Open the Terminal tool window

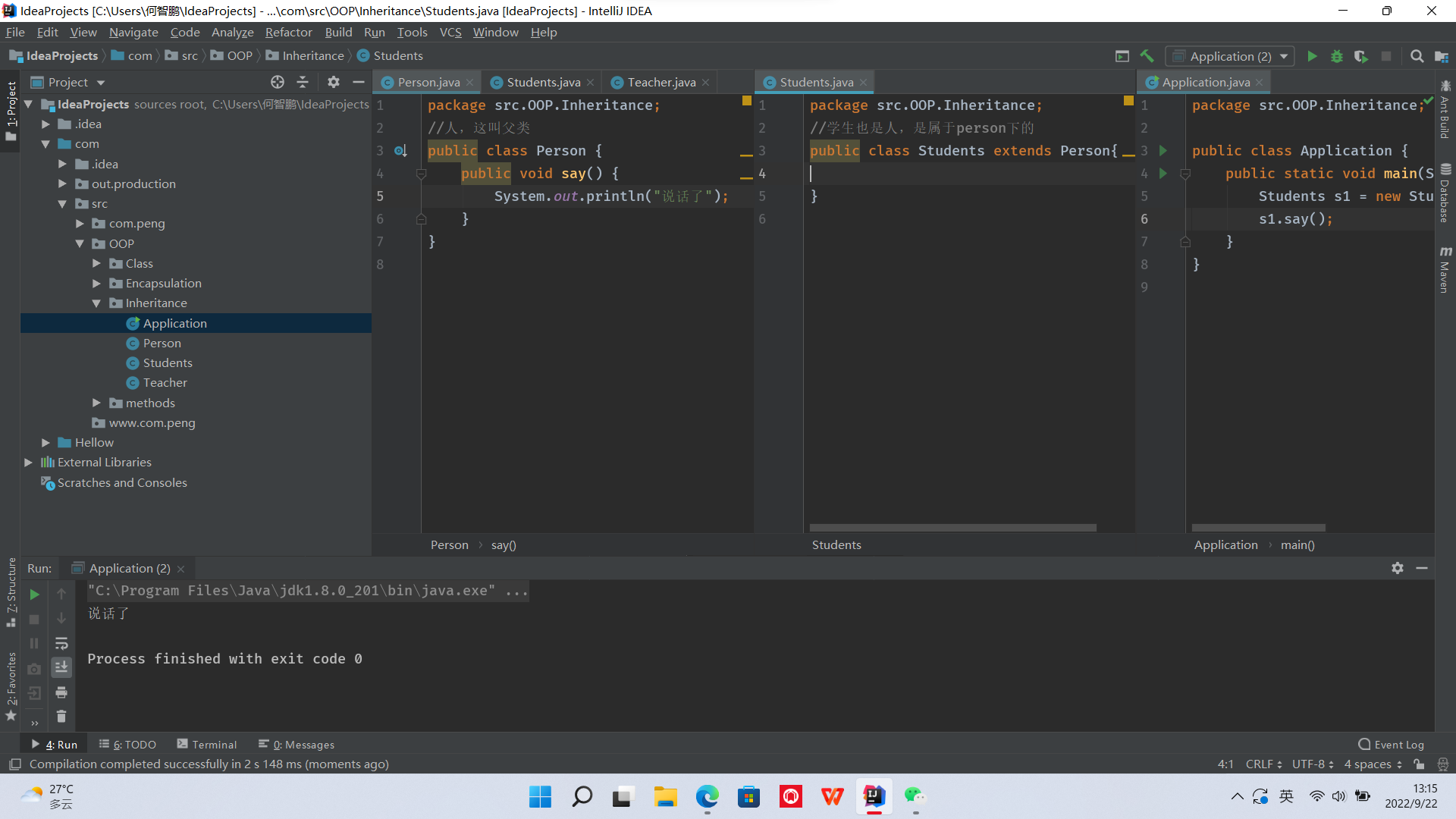207,745
